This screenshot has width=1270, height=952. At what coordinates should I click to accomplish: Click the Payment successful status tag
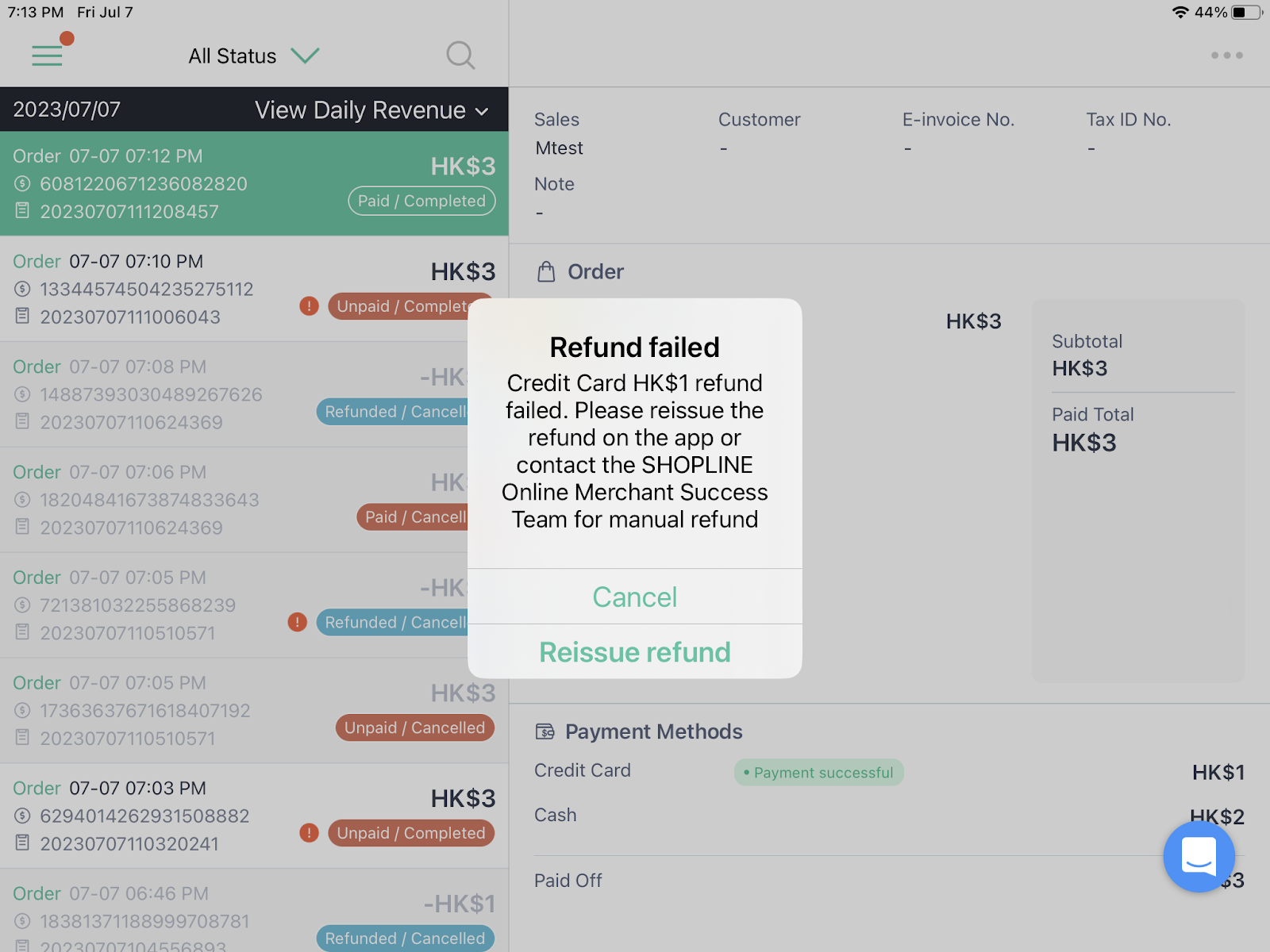point(818,773)
